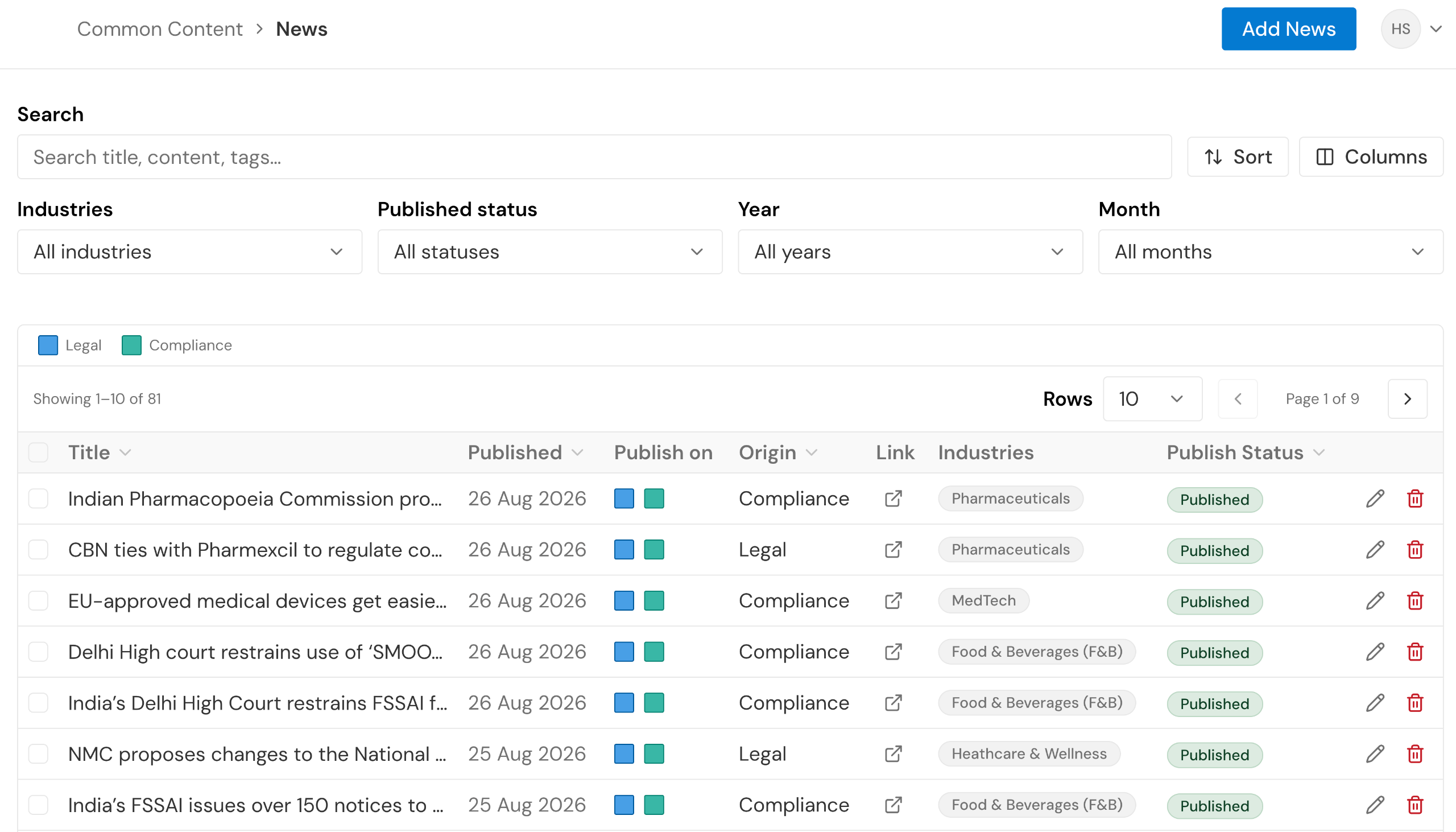Edit the FSSAI issues over 150 notices row
This screenshot has height=832, width=1456.
1375,805
